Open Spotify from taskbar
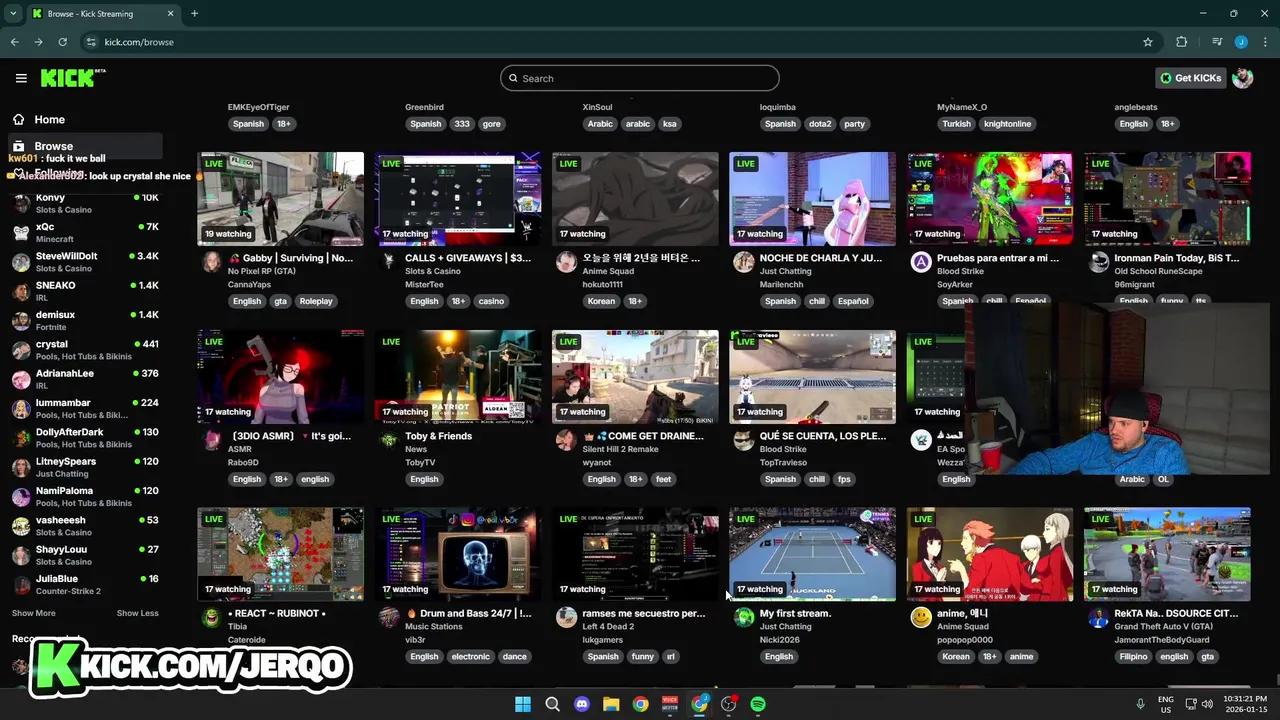The image size is (1280, 720). coord(758,704)
